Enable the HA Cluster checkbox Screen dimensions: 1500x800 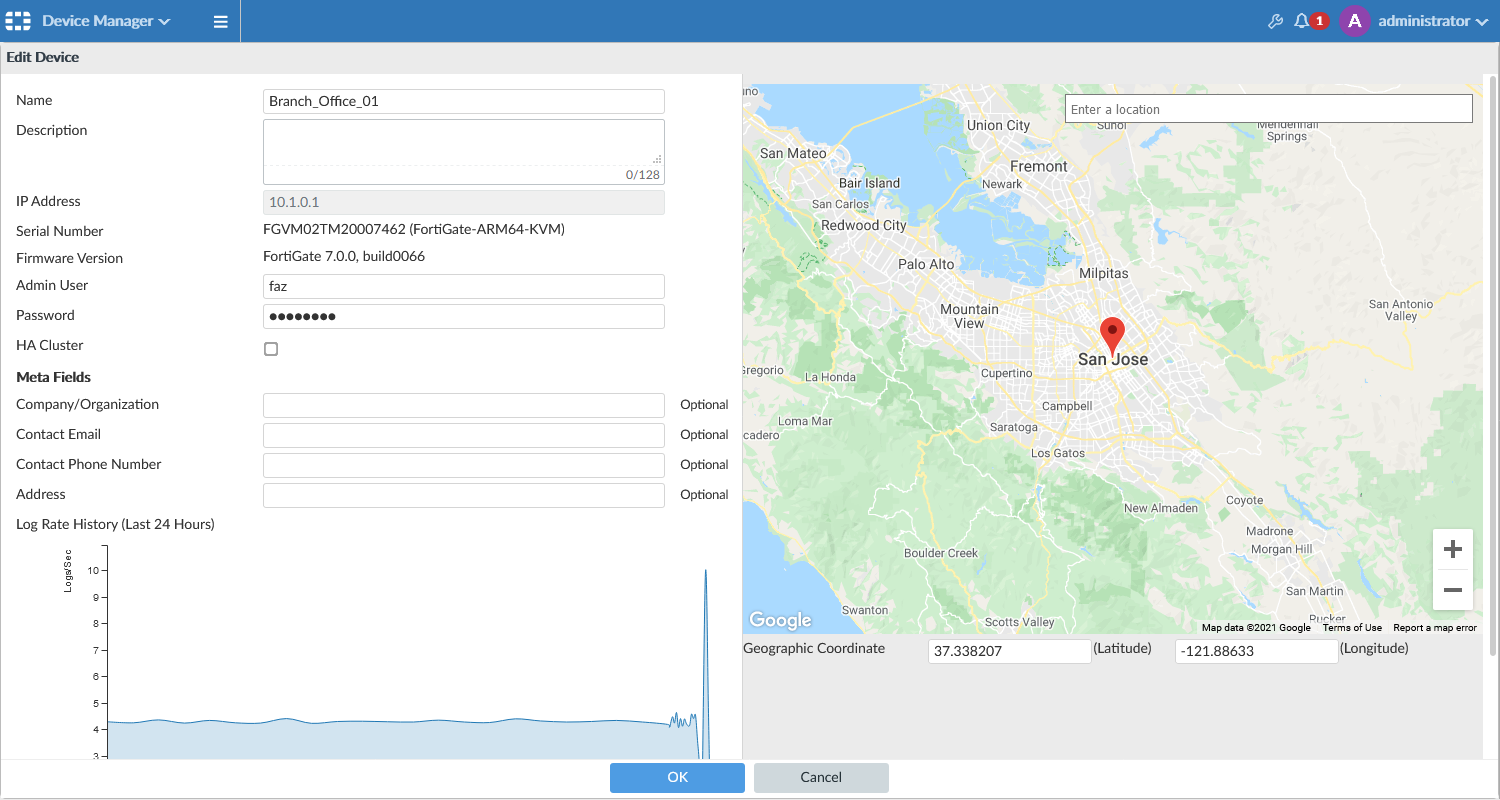[271, 349]
